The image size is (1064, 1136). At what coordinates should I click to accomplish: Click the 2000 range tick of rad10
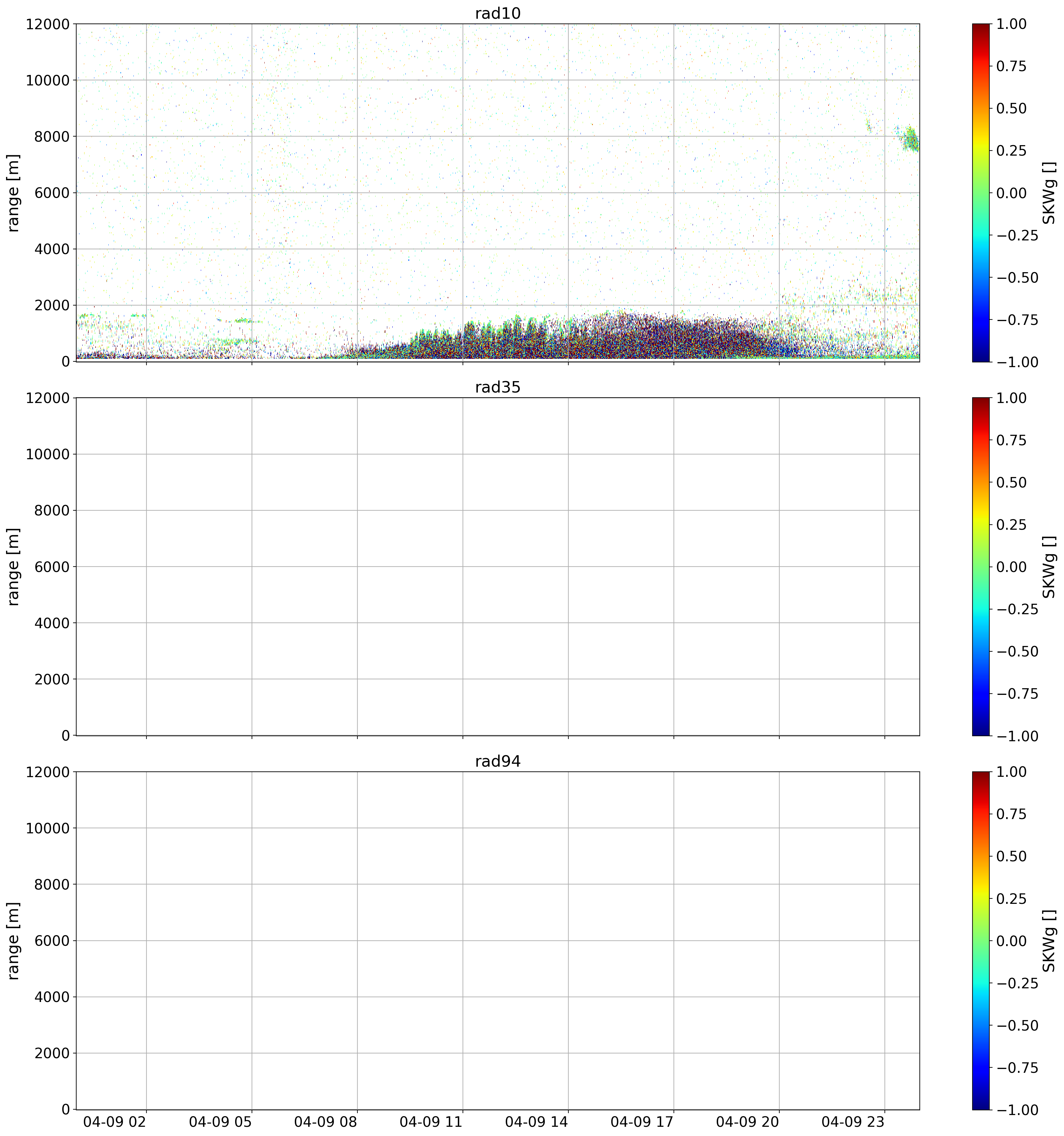tap(51, 305)
